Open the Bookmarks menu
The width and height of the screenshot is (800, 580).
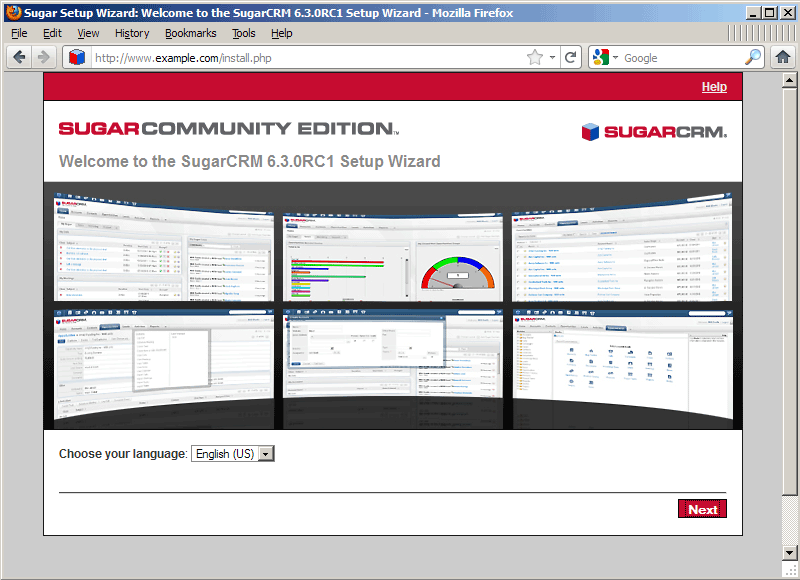point(190,33)
